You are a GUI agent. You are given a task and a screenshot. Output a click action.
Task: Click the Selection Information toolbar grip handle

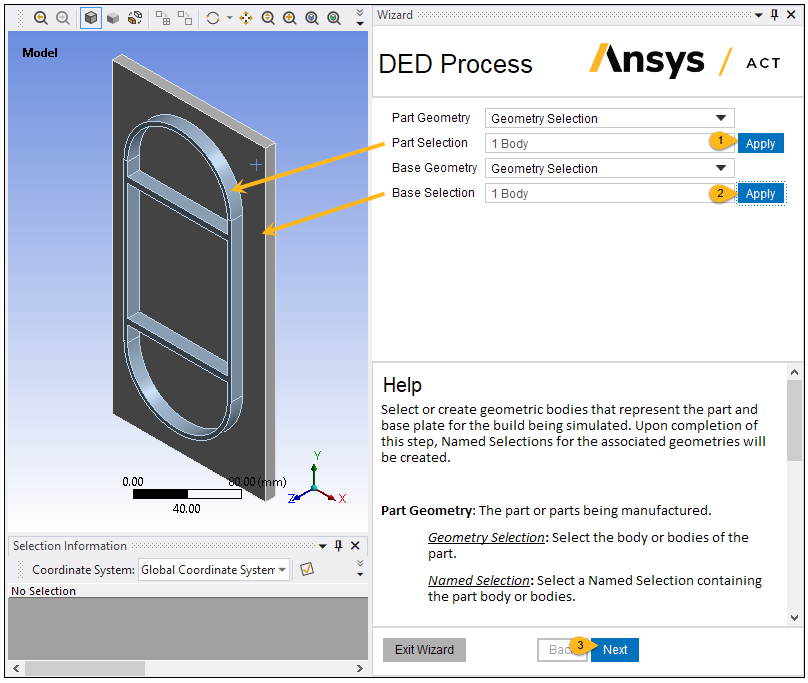tap(21, 569)
